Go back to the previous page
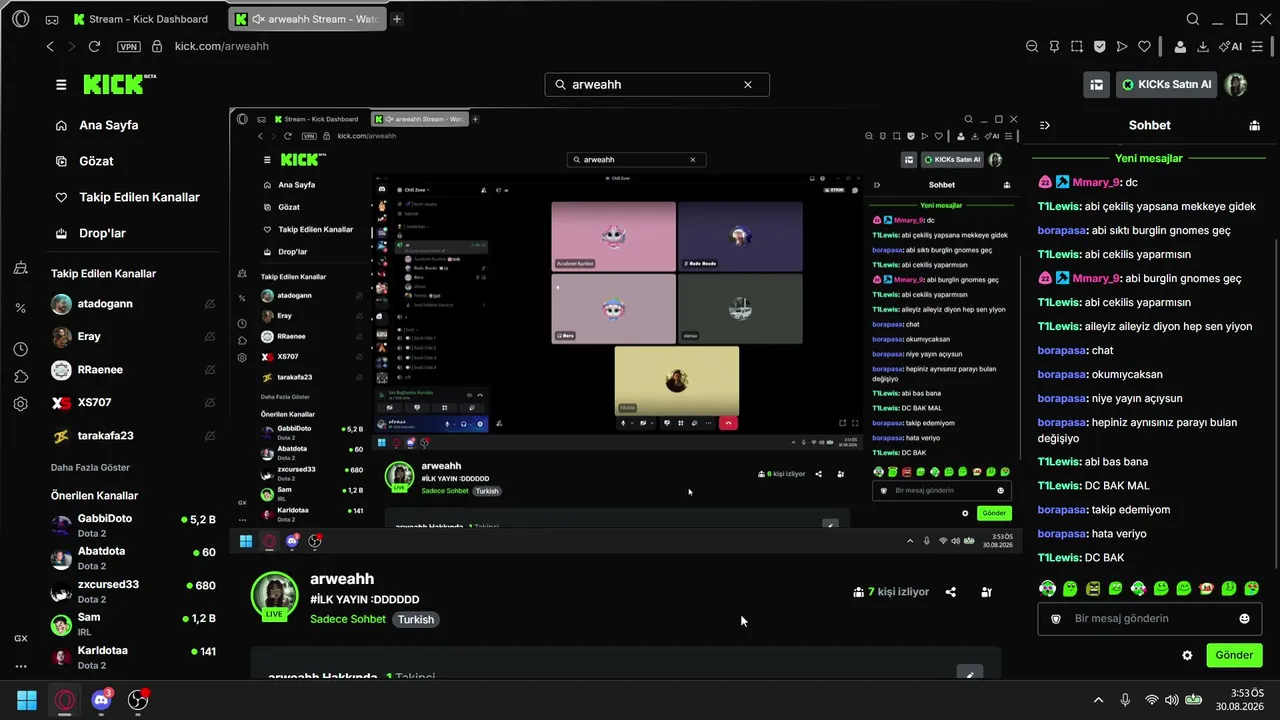 (51, 46)
